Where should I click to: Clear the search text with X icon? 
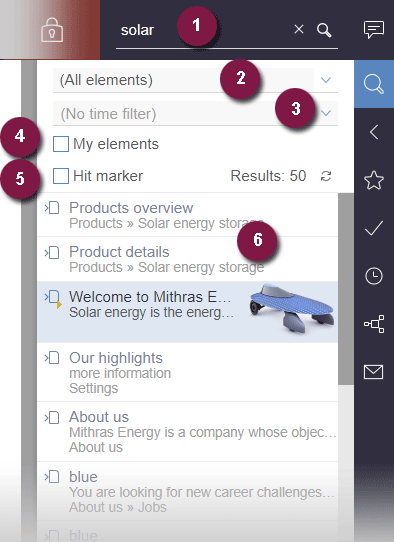click(x=299, y=29)
